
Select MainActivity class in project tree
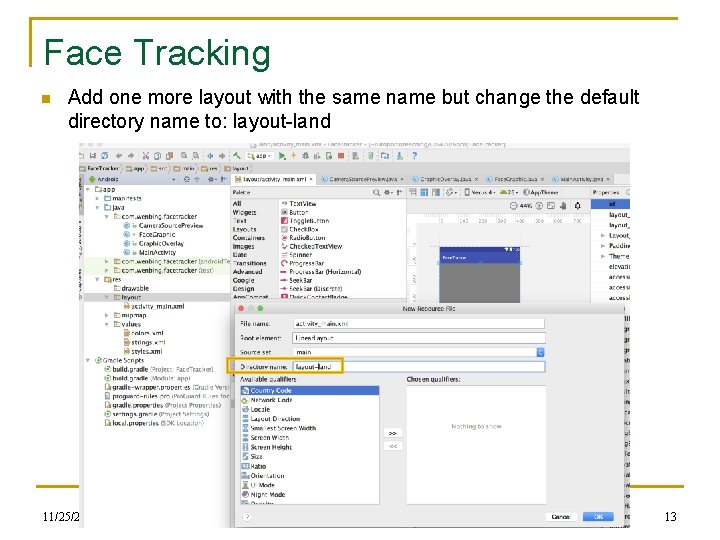coord(150,253)
